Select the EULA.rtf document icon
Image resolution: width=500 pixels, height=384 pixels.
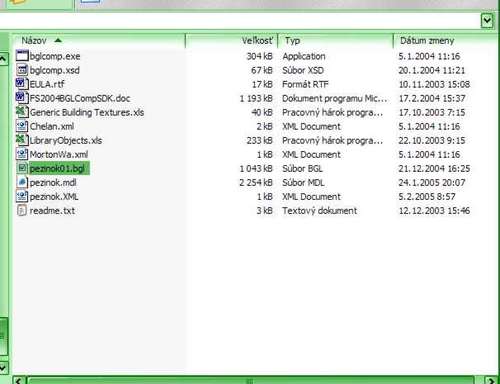pyautogui.click(x=22, y=84)
